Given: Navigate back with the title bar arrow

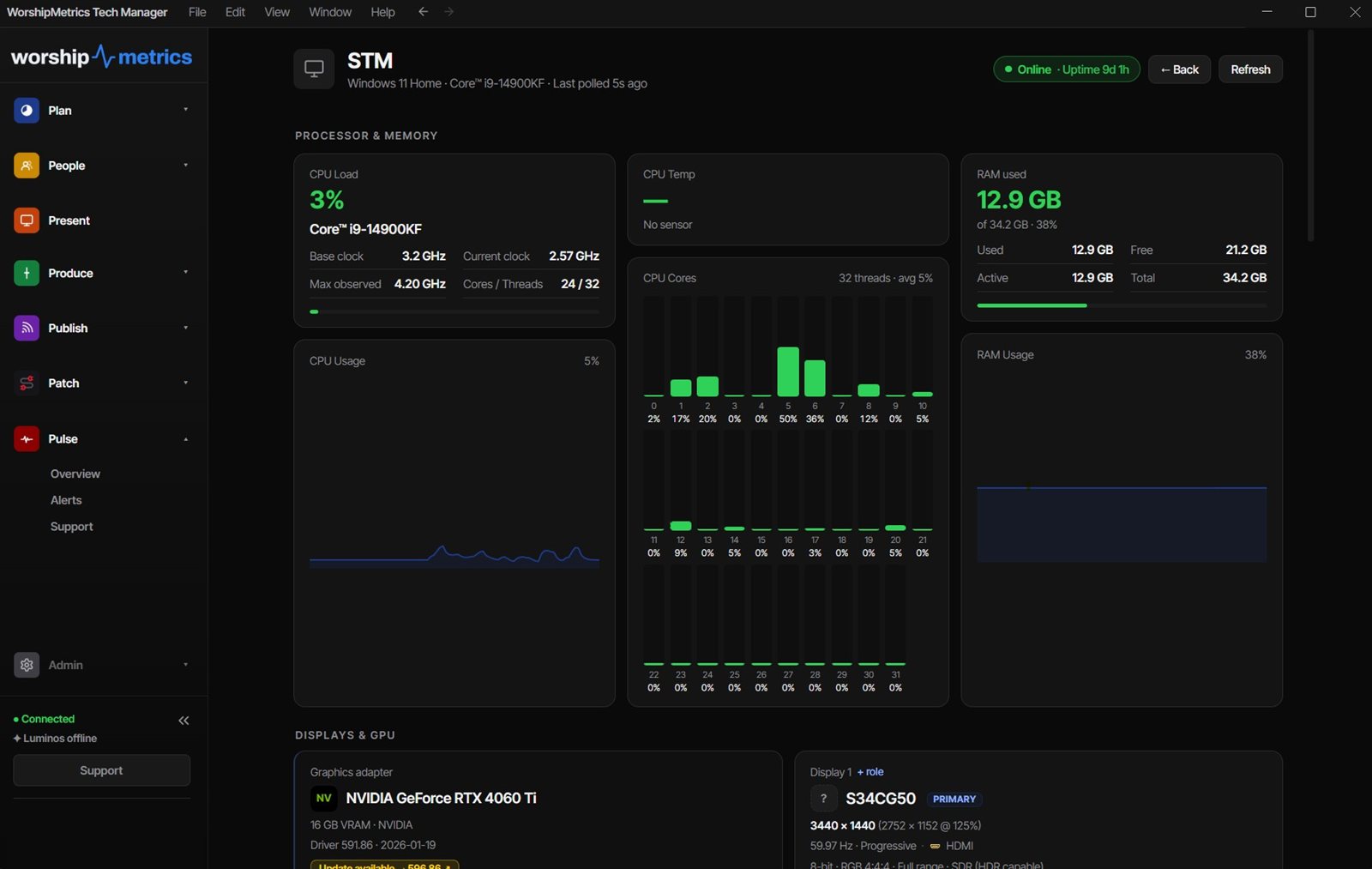Looking at the screenshot, I should (x=423, y=12).
